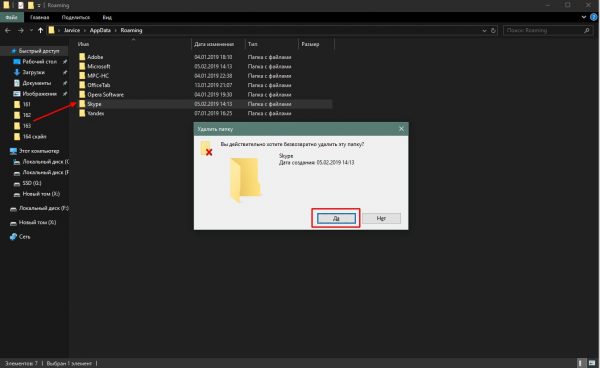The image size is (600, 368).
Task: Select the Yandex folder icon
Action: [x=82, y=113]
